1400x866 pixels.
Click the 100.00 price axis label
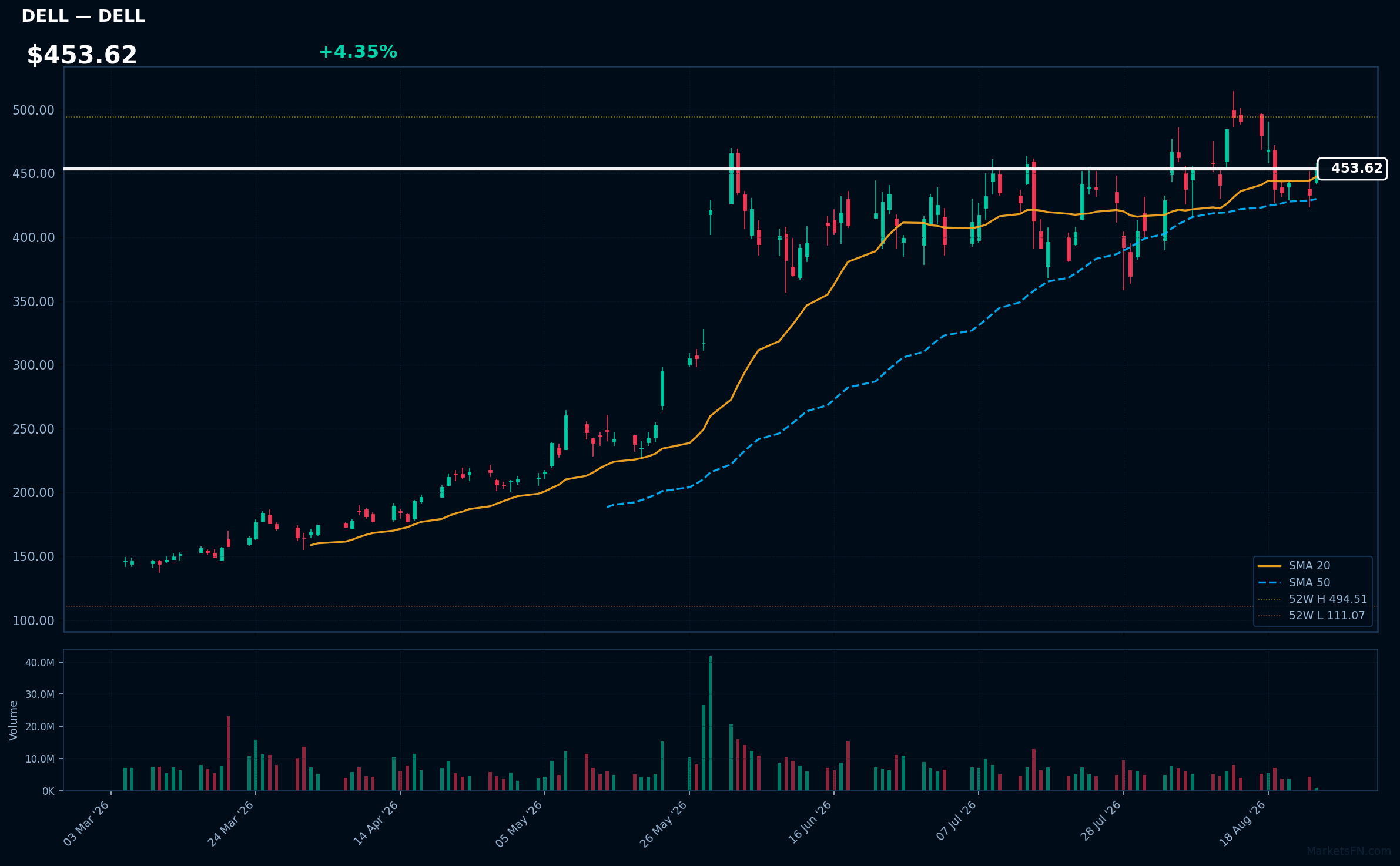point(34,621)
